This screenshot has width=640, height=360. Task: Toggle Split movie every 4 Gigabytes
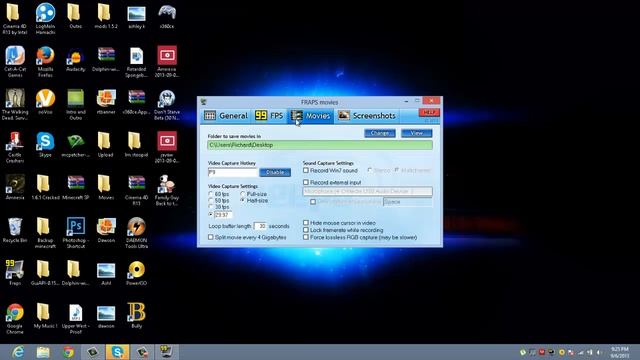[x=211, y=237]
